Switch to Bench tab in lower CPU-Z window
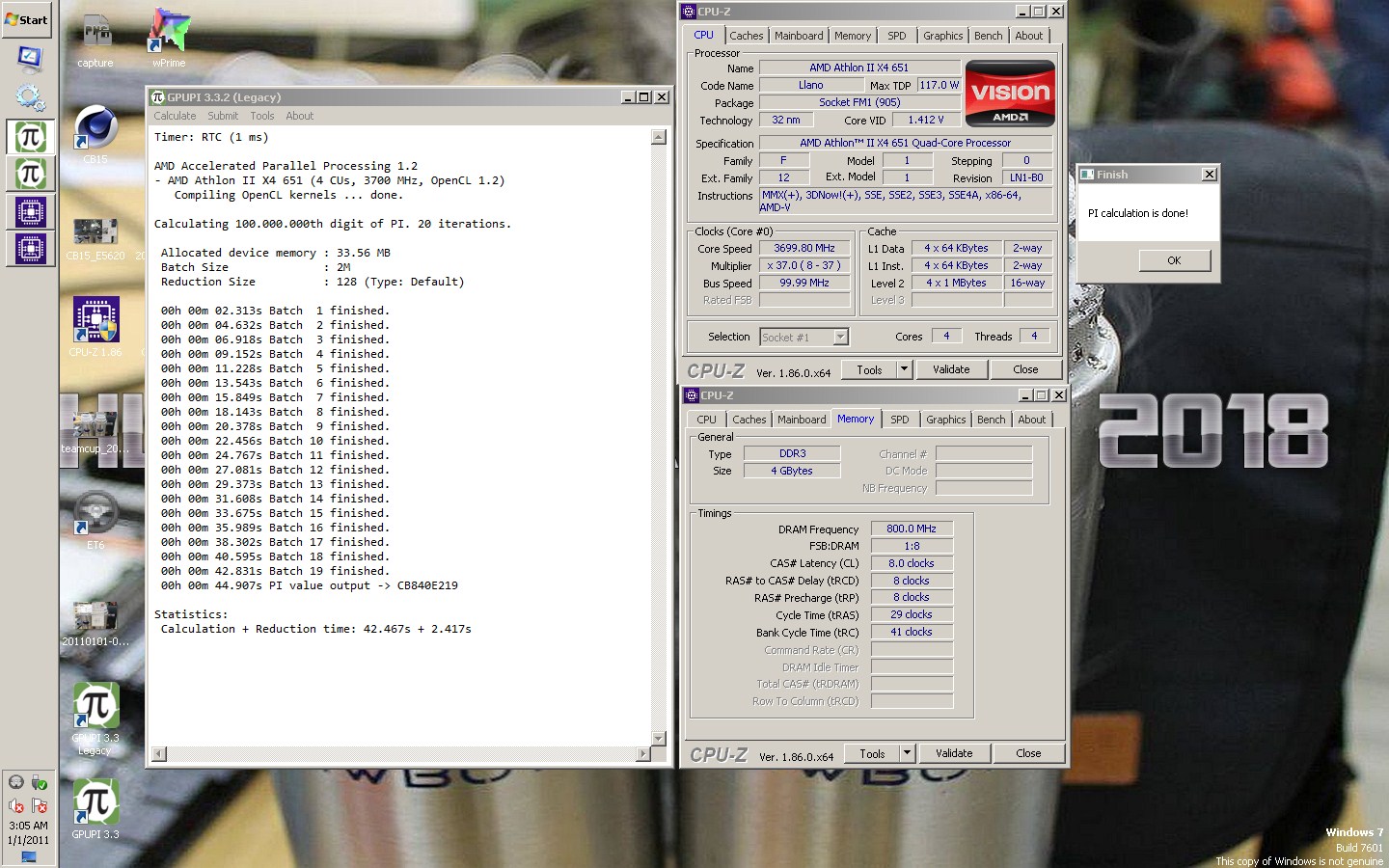1389x868 pixels. coord(991,420)
